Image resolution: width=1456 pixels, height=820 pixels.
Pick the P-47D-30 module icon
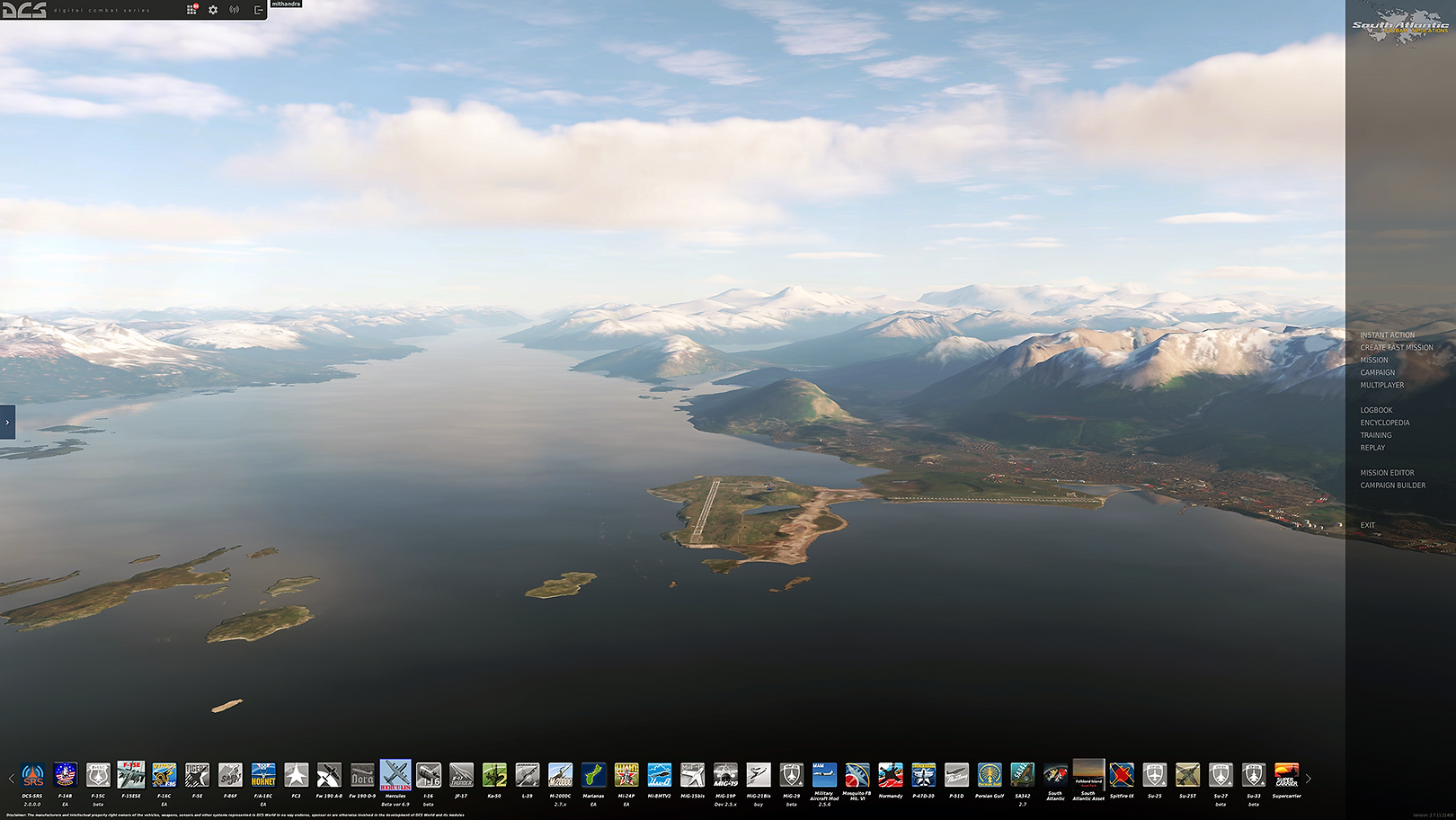pos(923,775)
